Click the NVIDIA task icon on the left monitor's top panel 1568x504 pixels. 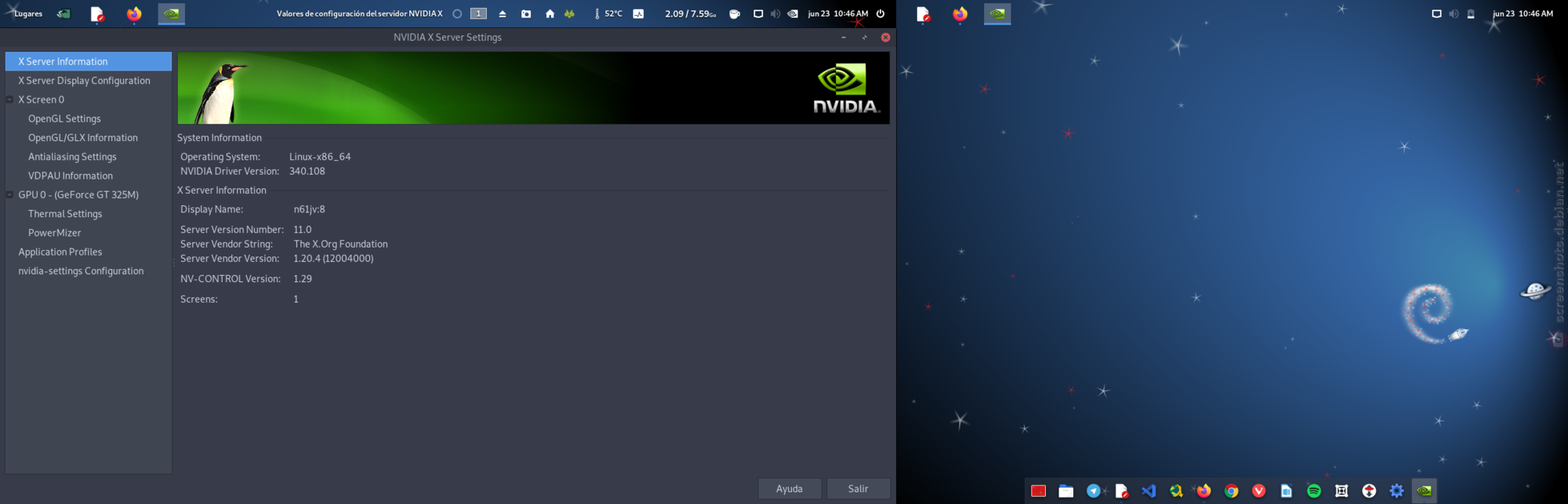[172, 14]
